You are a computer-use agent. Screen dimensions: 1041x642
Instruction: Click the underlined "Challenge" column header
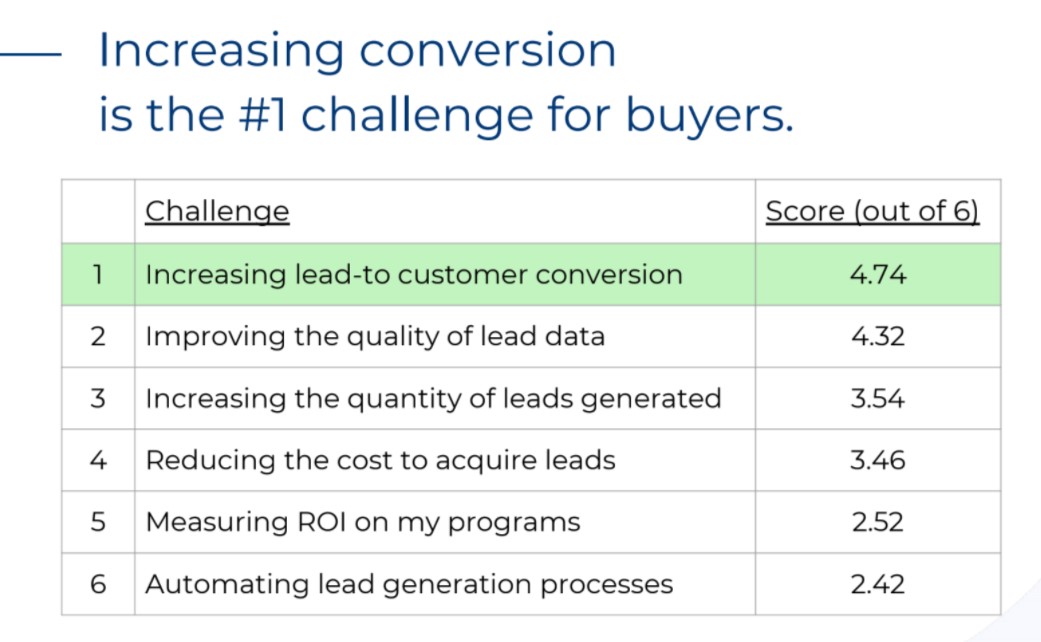(217, 212)
